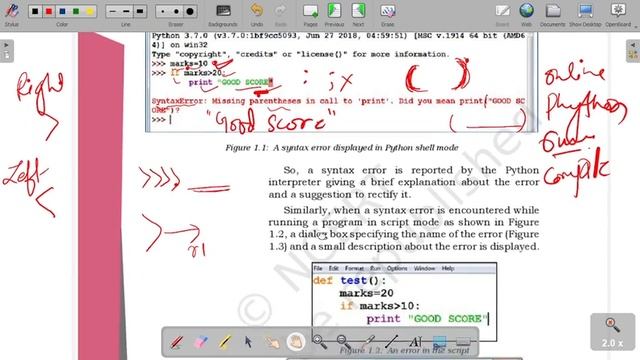Select the green pen color
640x360 pixels.
click(76, 11)
